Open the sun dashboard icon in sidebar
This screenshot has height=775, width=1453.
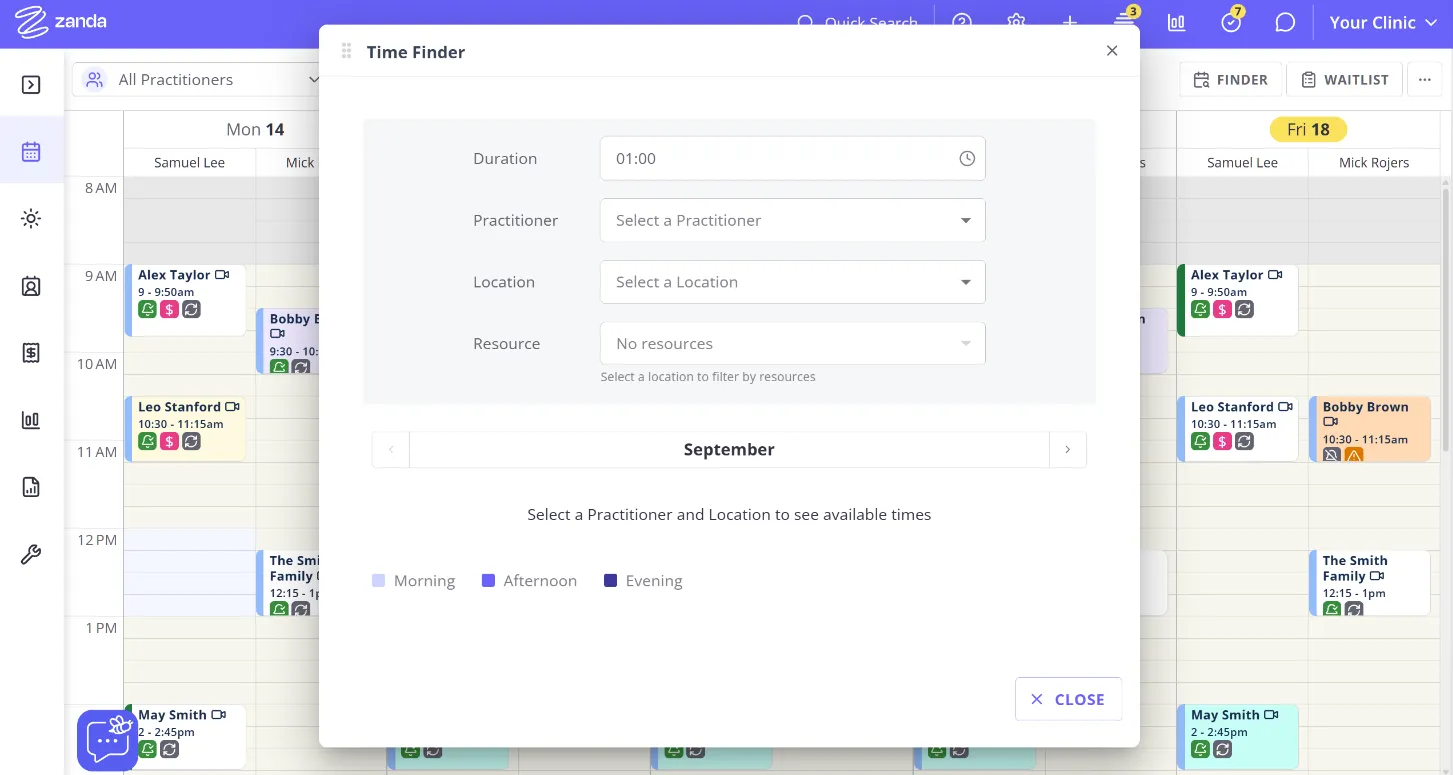pyautogui.click(x=31, y=219)
